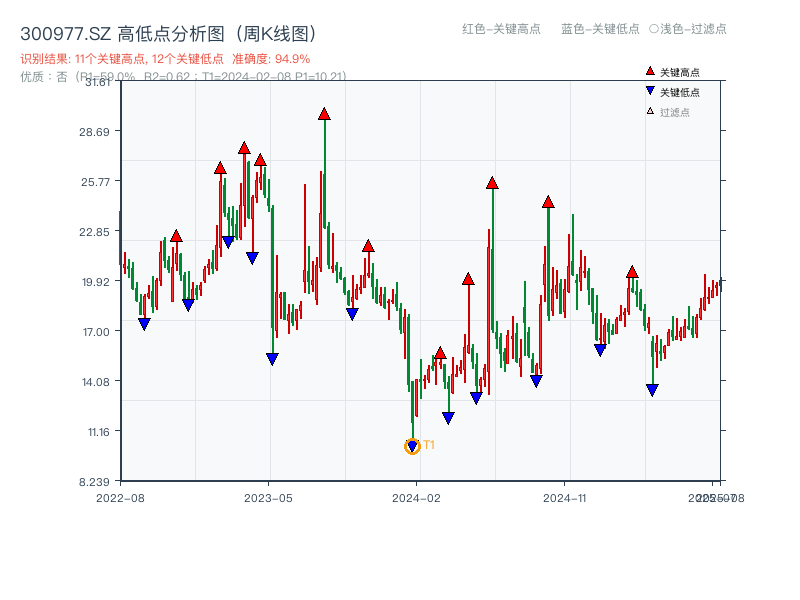800x600 pixels.
Task: Select the blue 关键低点 triangle icon in legend
Action: 650,91
